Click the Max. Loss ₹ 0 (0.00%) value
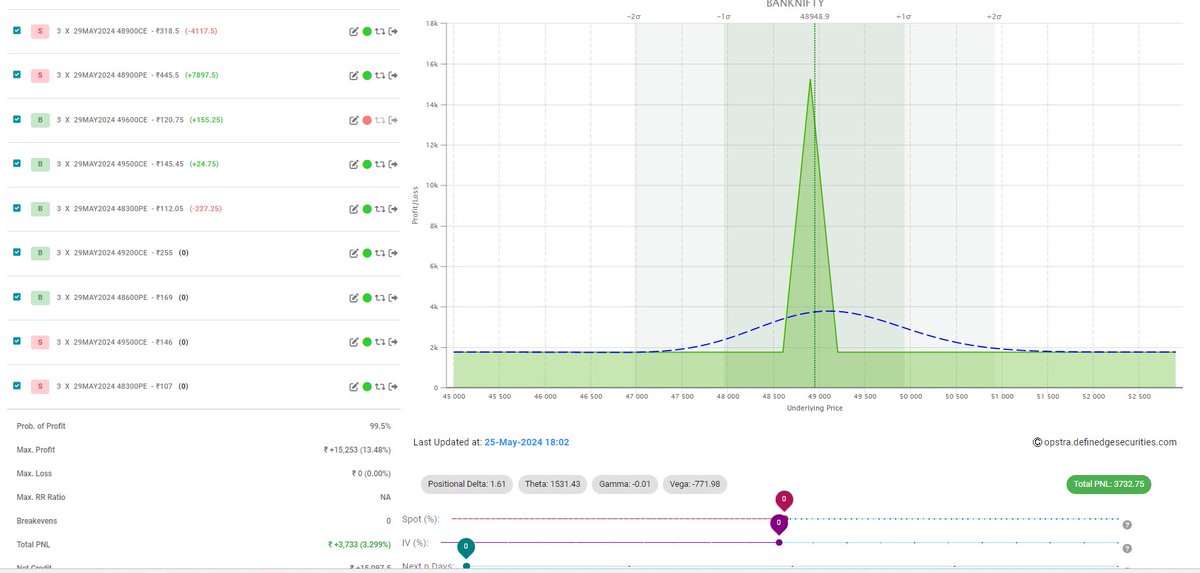Viewport: 1200px width, 573px height. pyautogui.click(x=369, y=473)
